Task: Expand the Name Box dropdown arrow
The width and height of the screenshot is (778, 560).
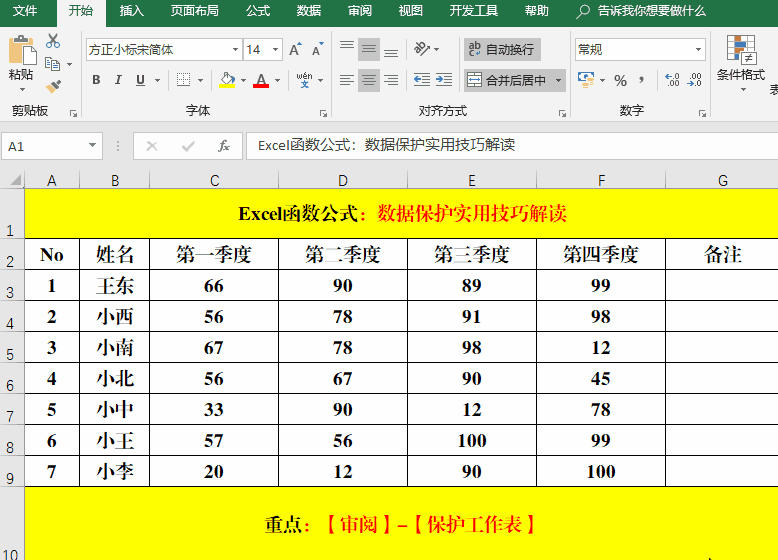Action: click(x=92, y=145)
